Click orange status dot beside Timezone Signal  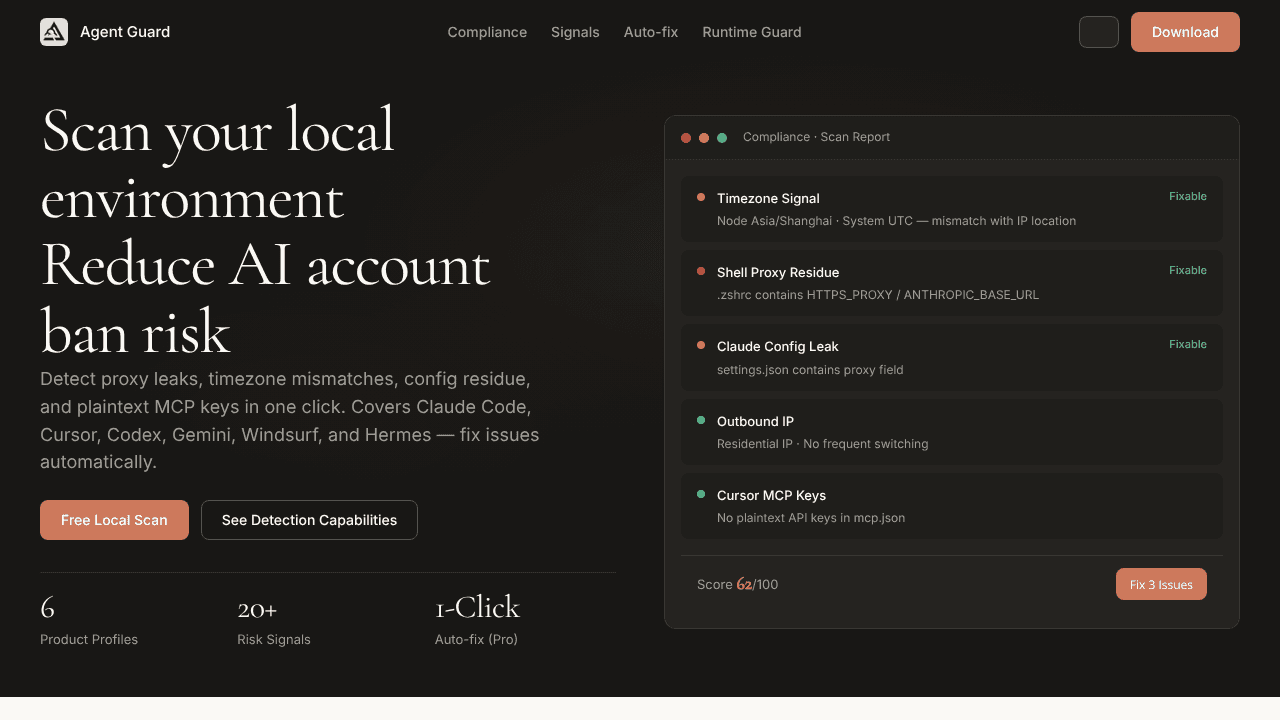click(701, 197)
